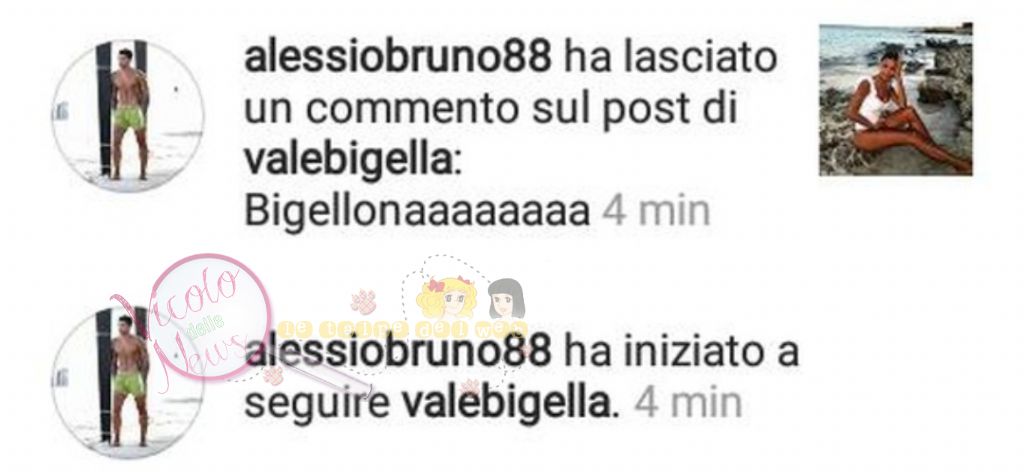This screenshot has height=472, width=1024.
Task: Click the 'sul post di' text line
Action: (x=633, y=109)
